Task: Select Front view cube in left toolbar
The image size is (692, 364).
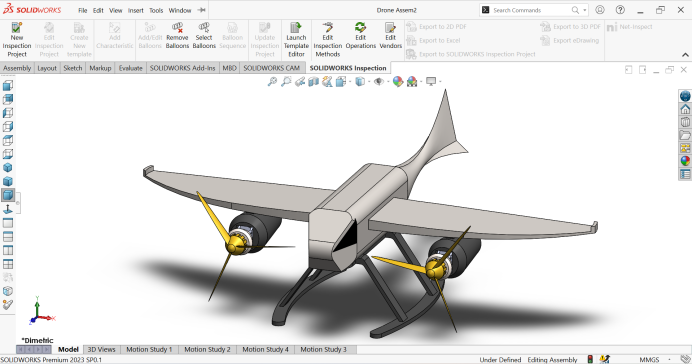Action: click(8, 86)
